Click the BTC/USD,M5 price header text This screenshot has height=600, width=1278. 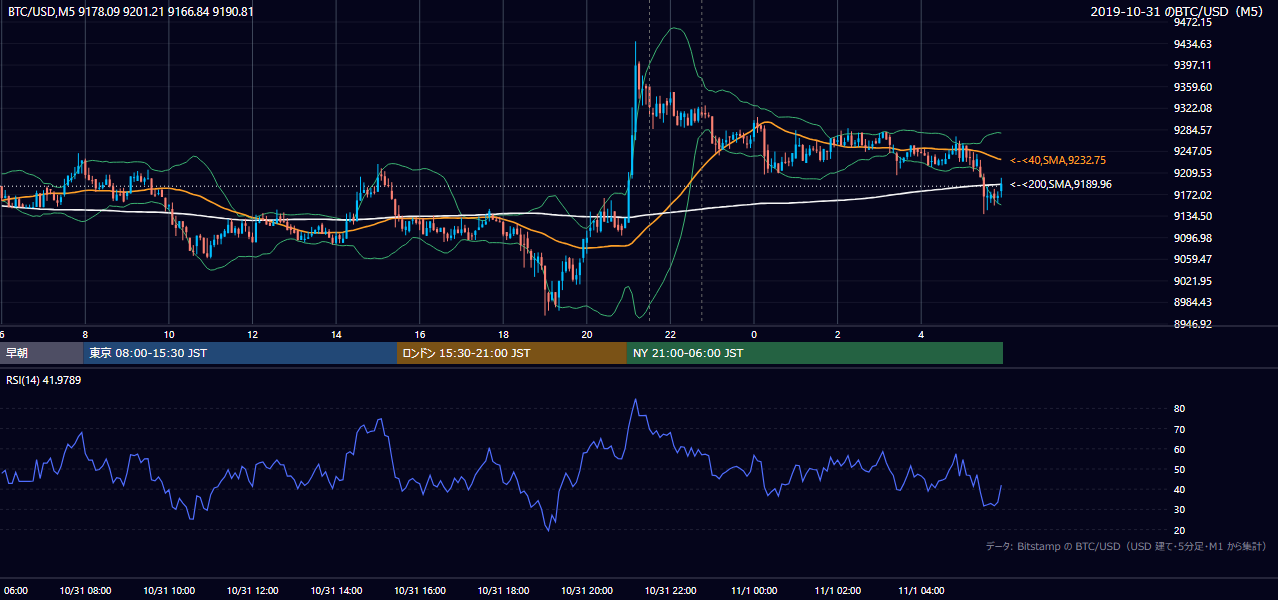pyautogui.click(x=131, y=12)
